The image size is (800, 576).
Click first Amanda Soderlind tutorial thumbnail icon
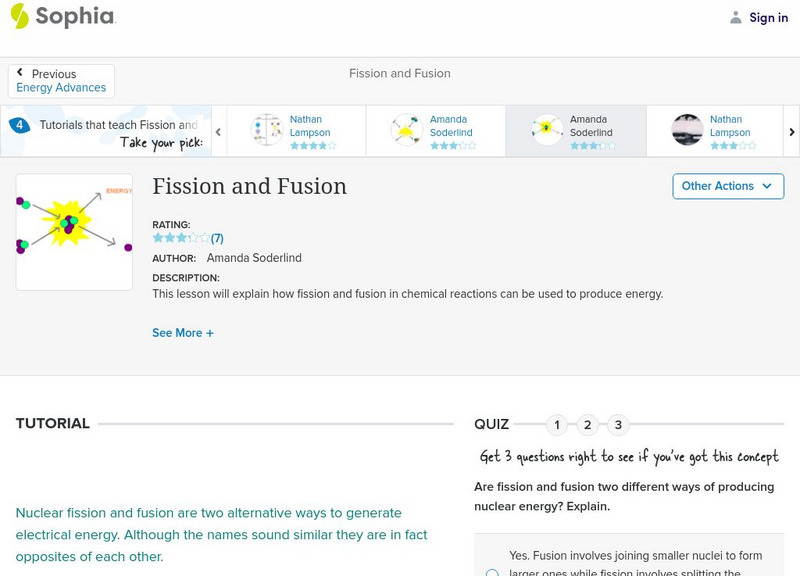pyautogui.click(x=407, y=130)
